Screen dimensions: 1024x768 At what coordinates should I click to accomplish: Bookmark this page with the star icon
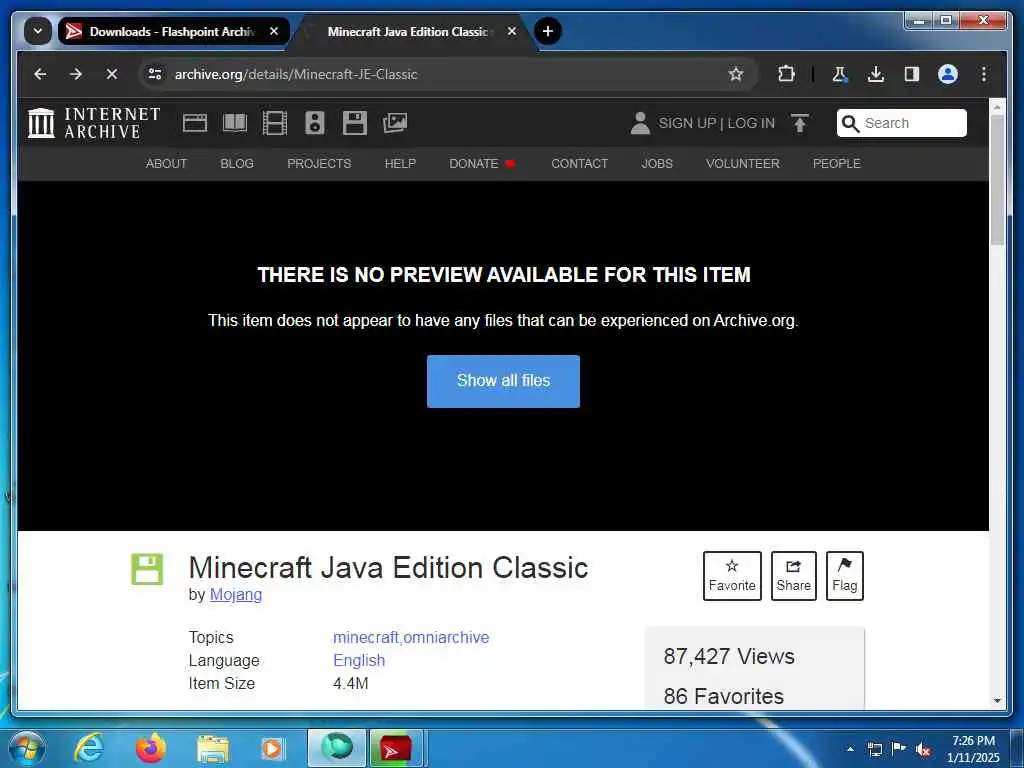736,74
